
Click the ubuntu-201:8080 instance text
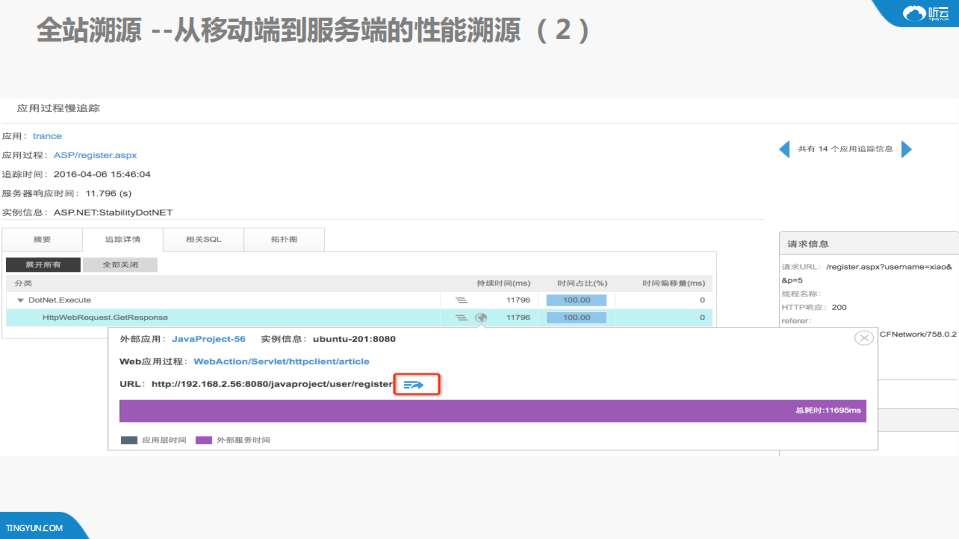(354, 339)
